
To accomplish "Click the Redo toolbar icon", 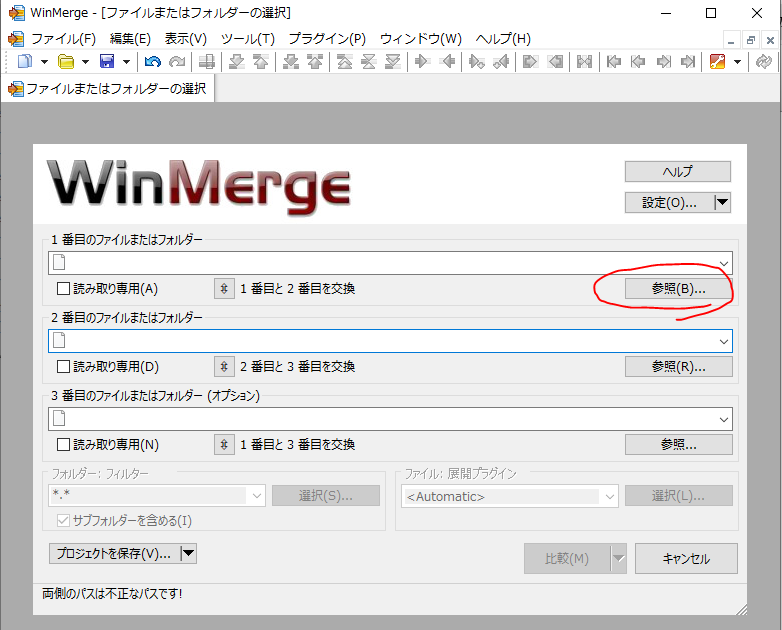I will [177, 62].
